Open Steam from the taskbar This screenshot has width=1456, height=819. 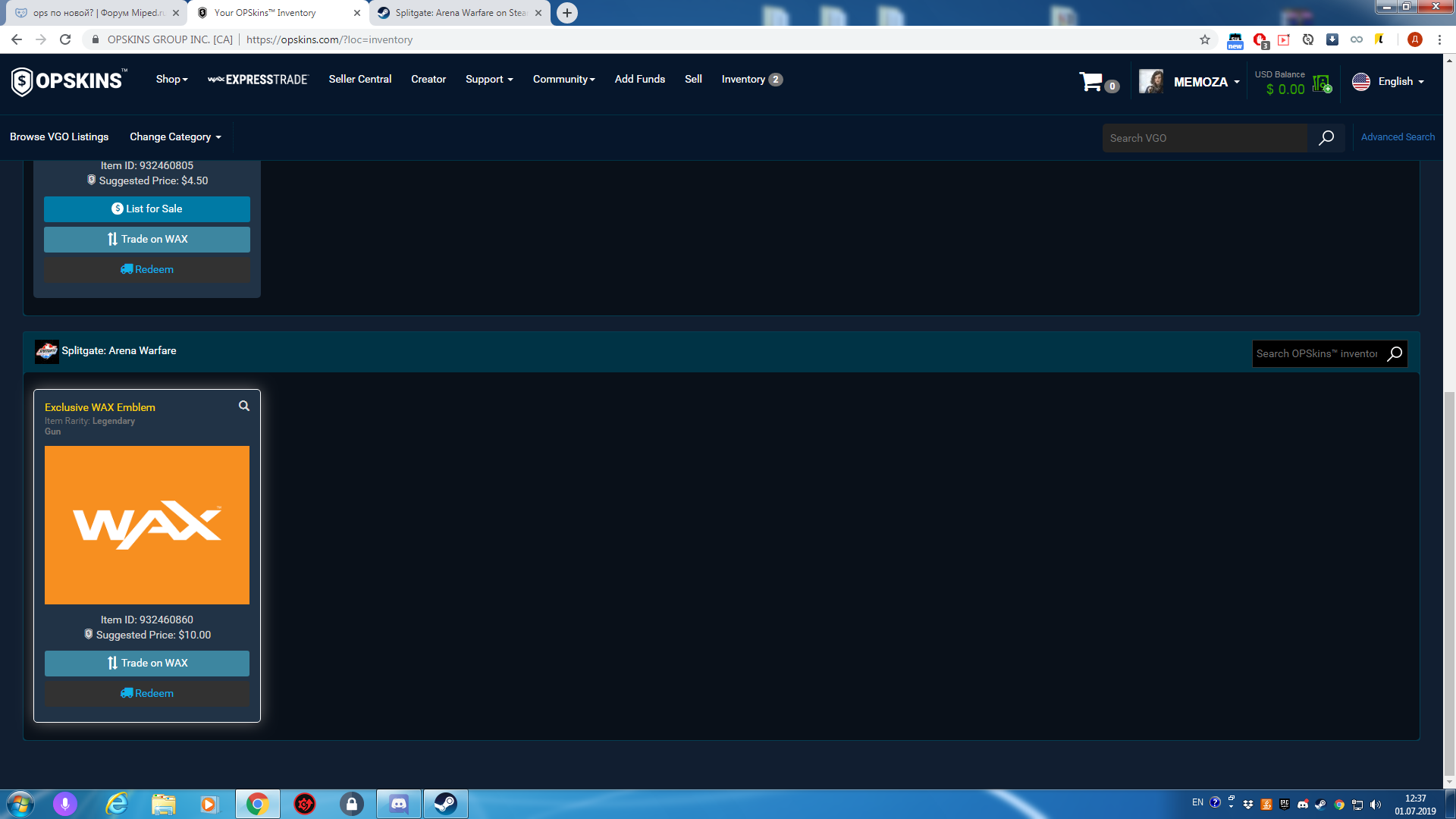pyautogui.click(x=446, y=804)
